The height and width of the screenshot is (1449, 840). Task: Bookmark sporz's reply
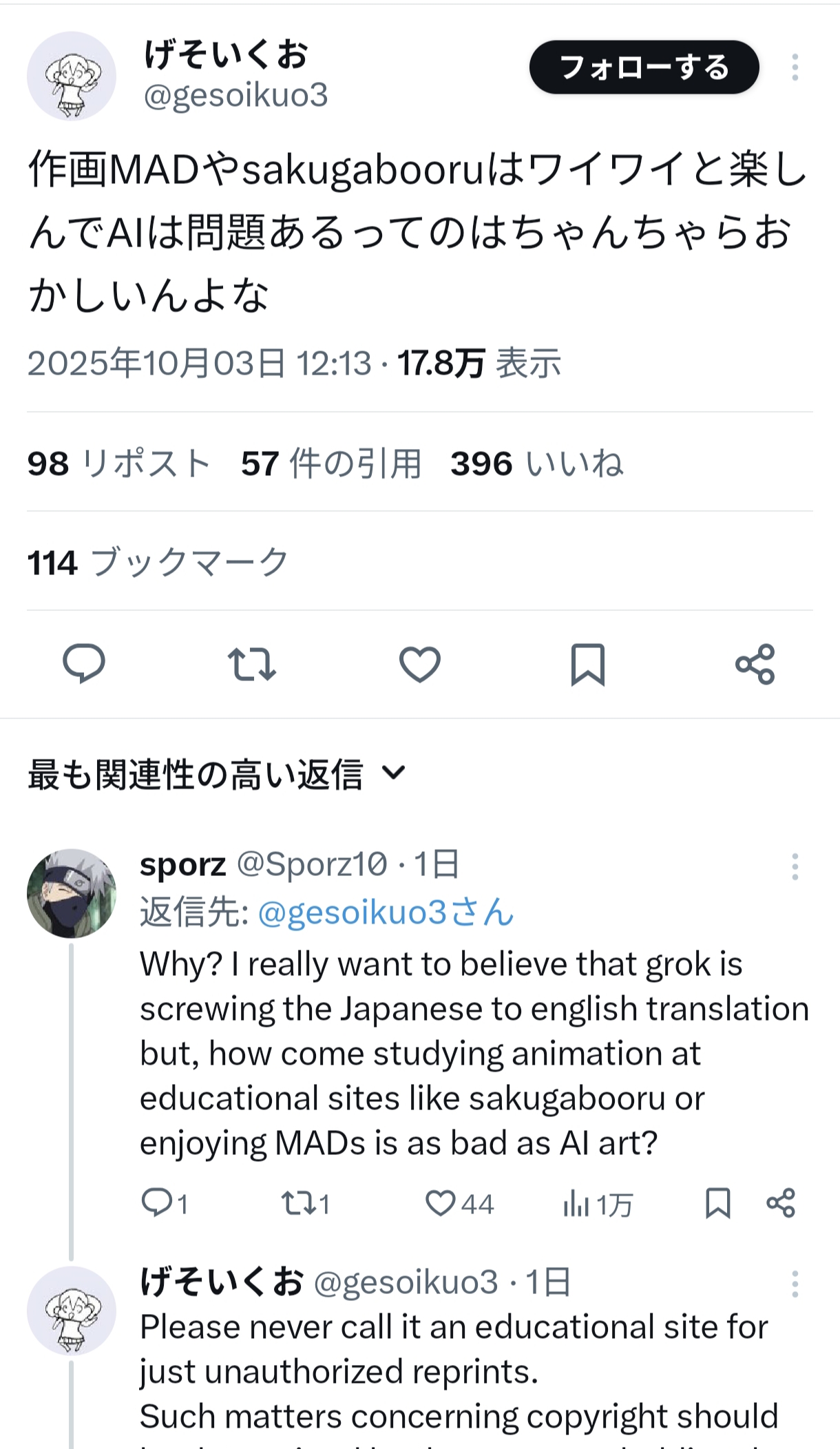(x=717, y=1203)
